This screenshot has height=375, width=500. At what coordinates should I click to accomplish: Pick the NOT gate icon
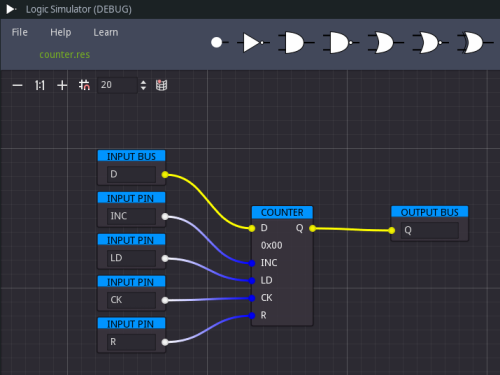tap(253, 42)
